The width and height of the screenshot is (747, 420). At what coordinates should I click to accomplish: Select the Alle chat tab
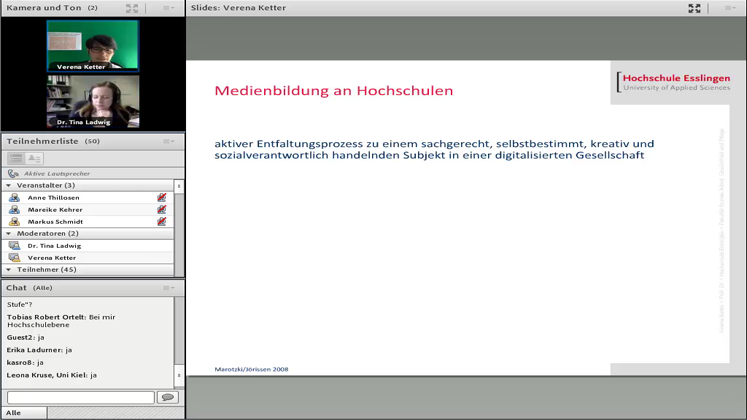(x=13, y=413)
